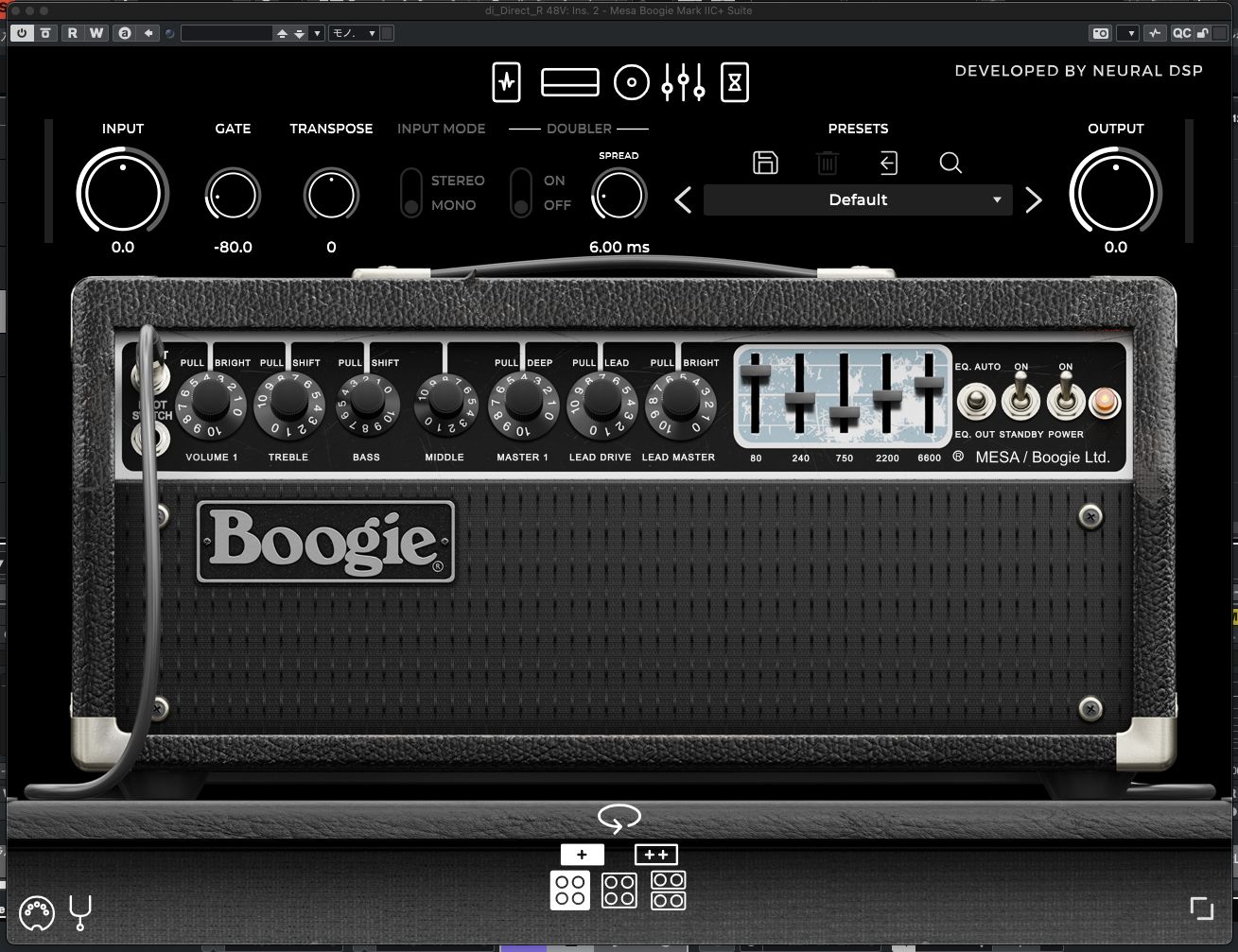Screen dimensions: 1238x952
Task: Click the Boogie logo badge on amp grille
Action: coord(326,541)
